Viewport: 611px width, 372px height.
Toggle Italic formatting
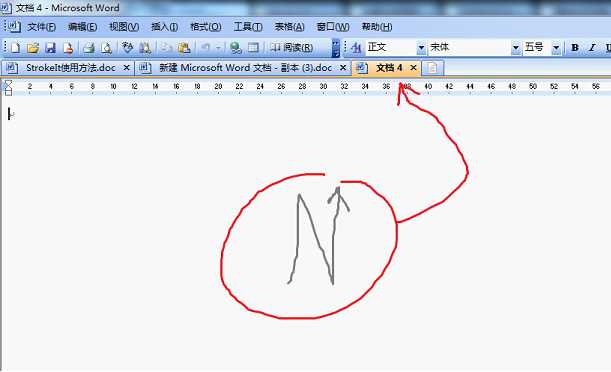click(x=592, y=48)
